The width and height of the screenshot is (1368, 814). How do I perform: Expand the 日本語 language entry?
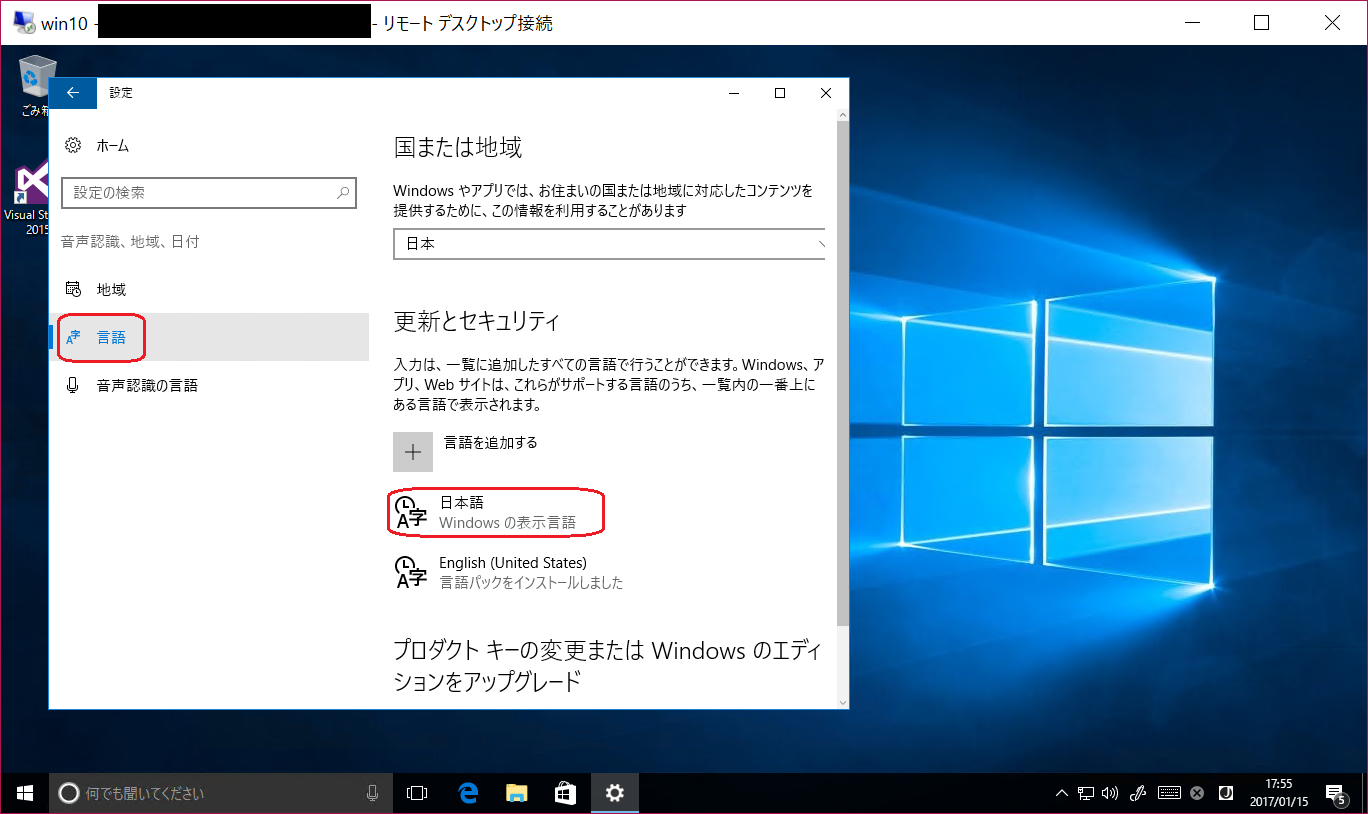click(496, 511)
